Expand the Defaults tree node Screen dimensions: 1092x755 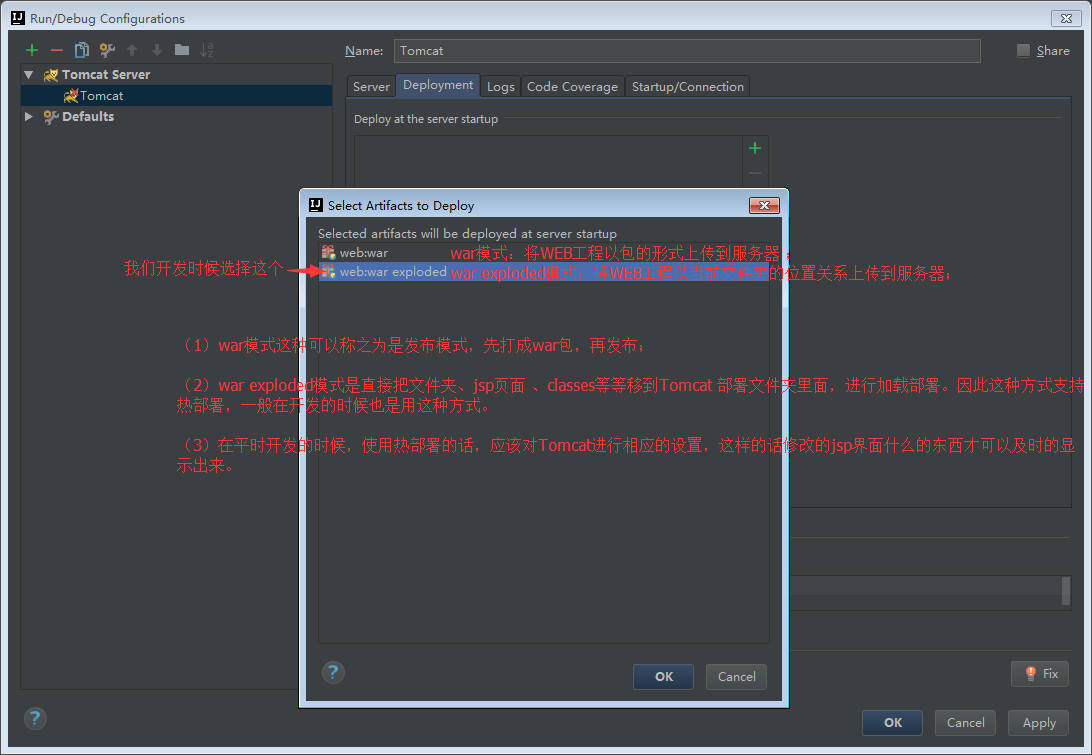pyautogui.click(x=29, y=116)
